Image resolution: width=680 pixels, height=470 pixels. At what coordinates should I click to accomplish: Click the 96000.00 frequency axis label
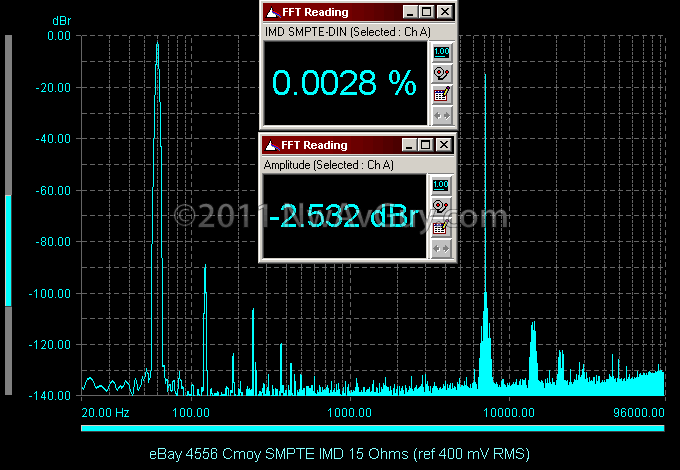coord(639,412)
